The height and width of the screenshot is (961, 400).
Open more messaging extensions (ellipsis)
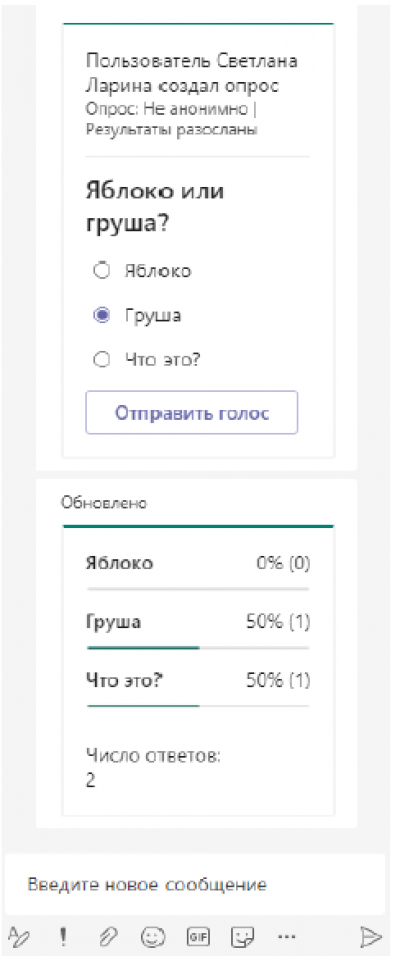pyautogui.click(x=287, y=936)
